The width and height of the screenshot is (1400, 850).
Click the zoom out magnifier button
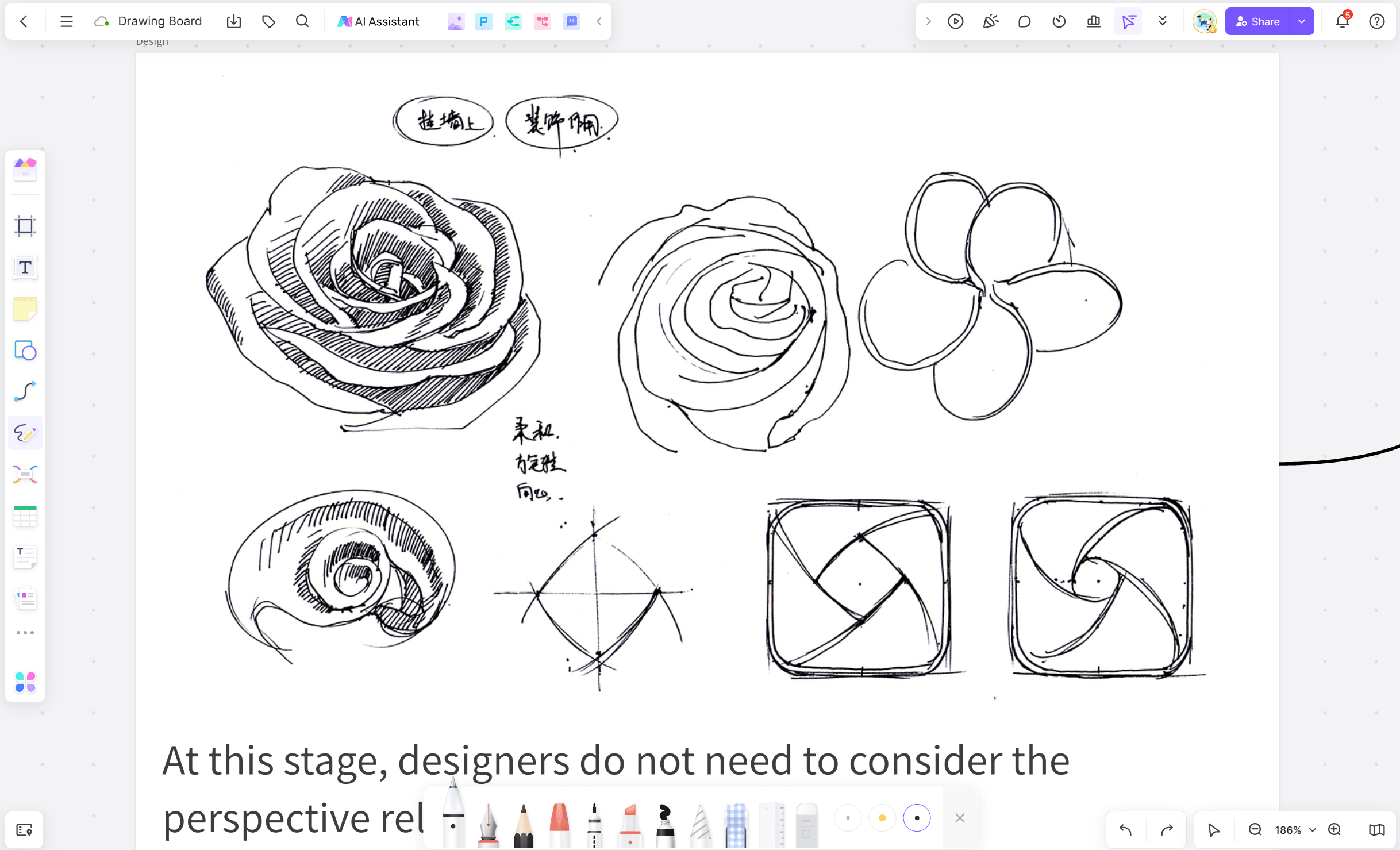click(1255, 830)
